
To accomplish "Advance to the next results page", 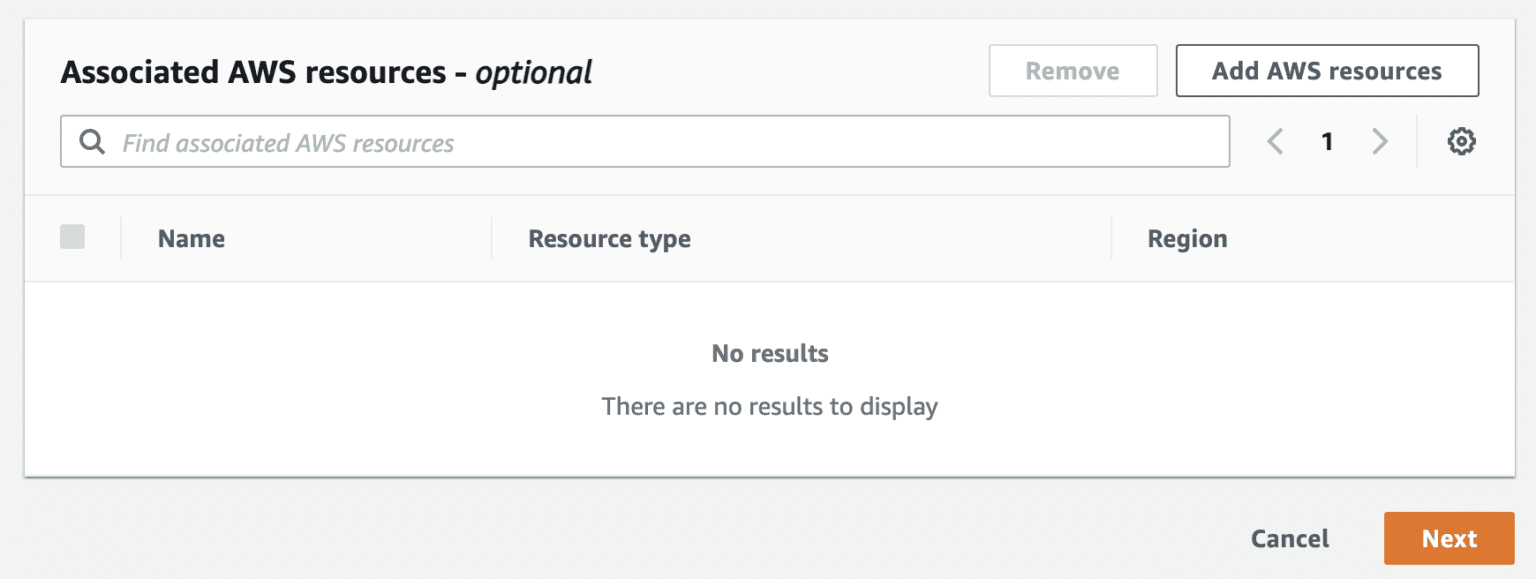I will [1380, 141].
